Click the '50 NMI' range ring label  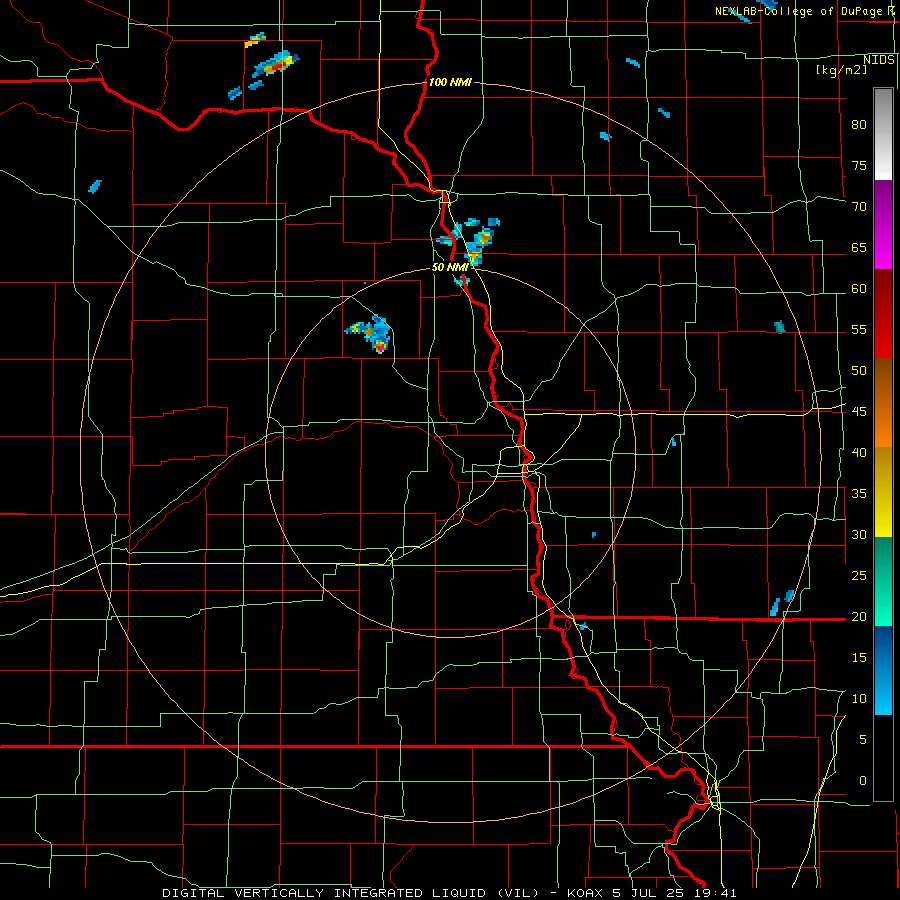point(450,267)
